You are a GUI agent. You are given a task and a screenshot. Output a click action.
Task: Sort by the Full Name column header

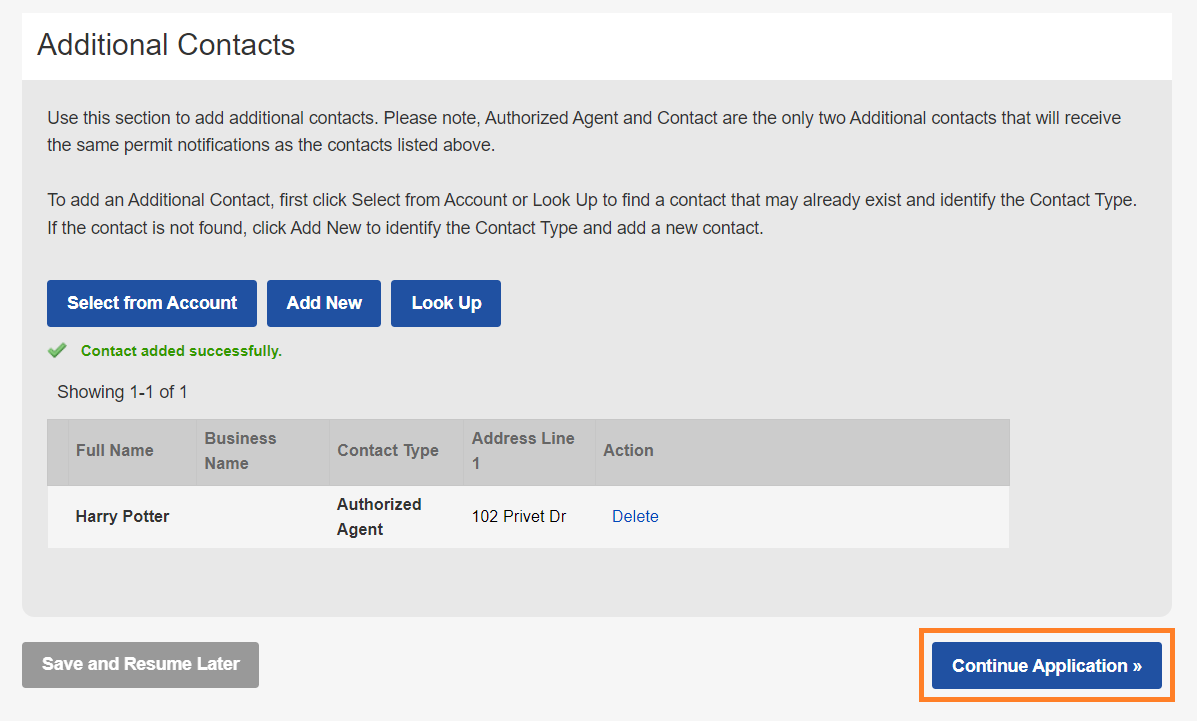pyautogui.click(x=114, y=450)
